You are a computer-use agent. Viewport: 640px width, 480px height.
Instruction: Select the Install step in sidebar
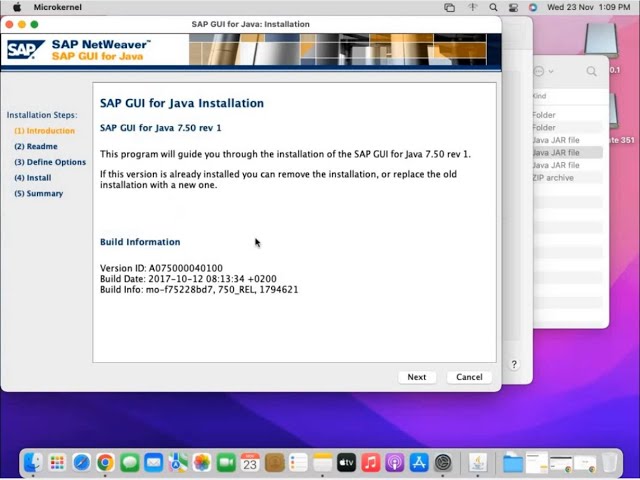(x=33, y=178)
